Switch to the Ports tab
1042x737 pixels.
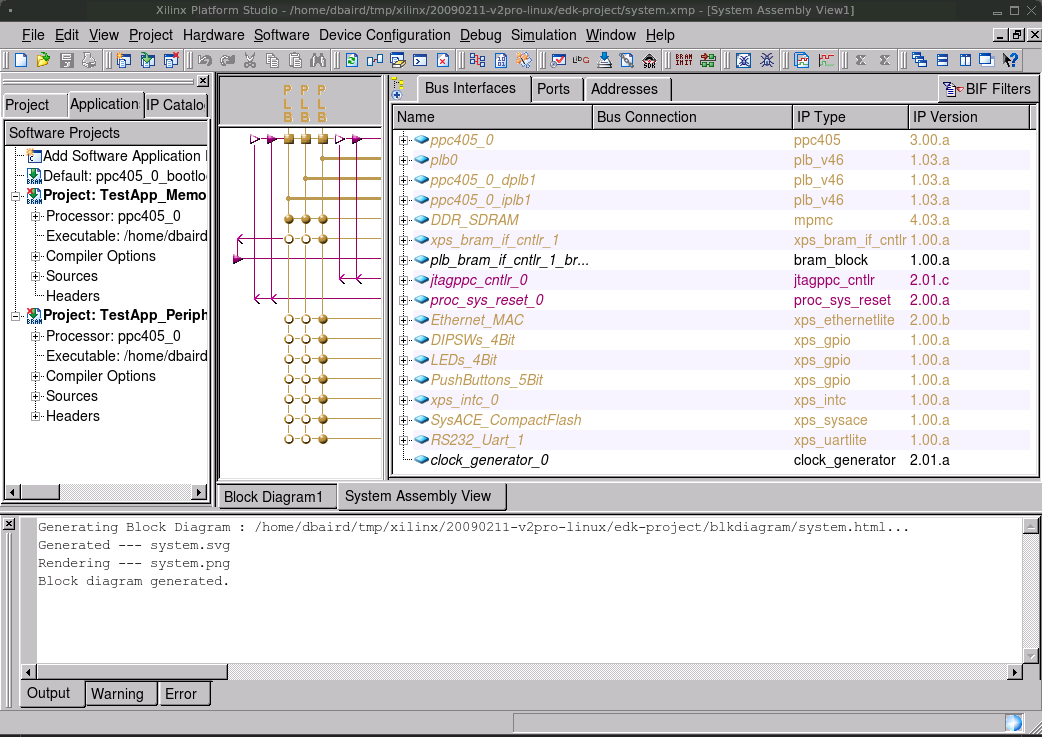tap(554, 89)
